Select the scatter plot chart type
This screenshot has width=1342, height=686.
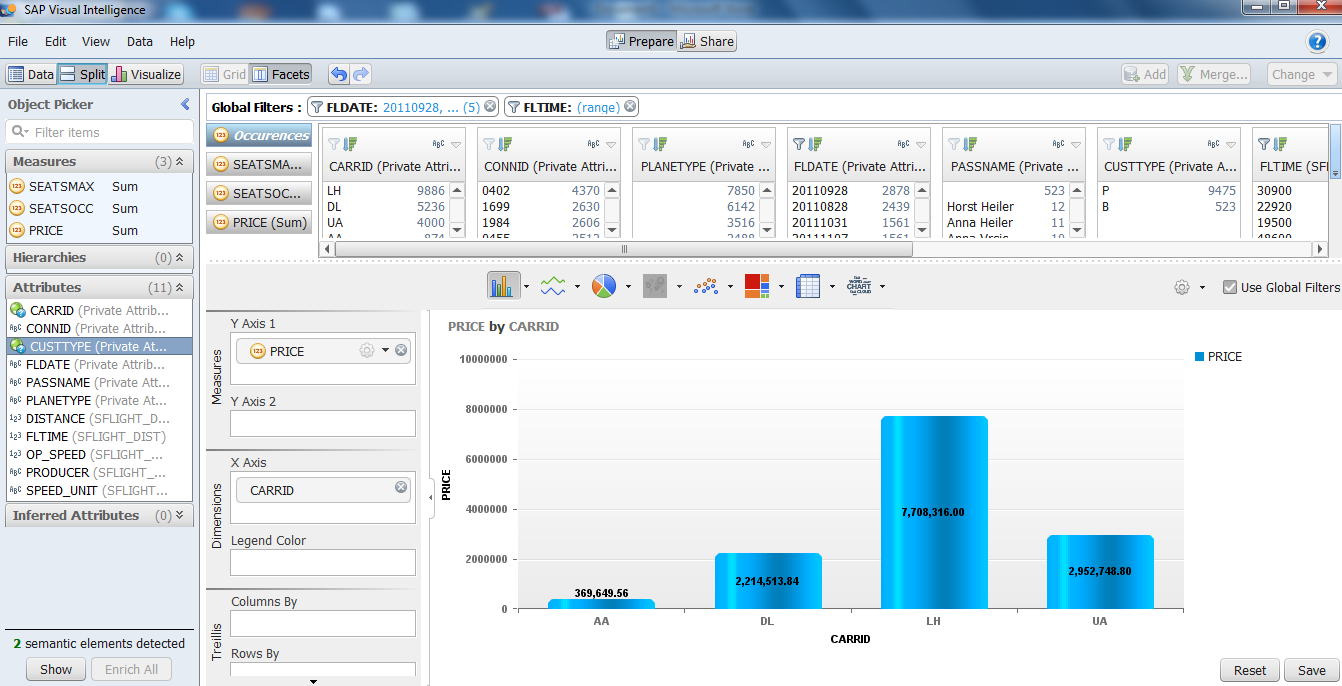click(703, 286)
